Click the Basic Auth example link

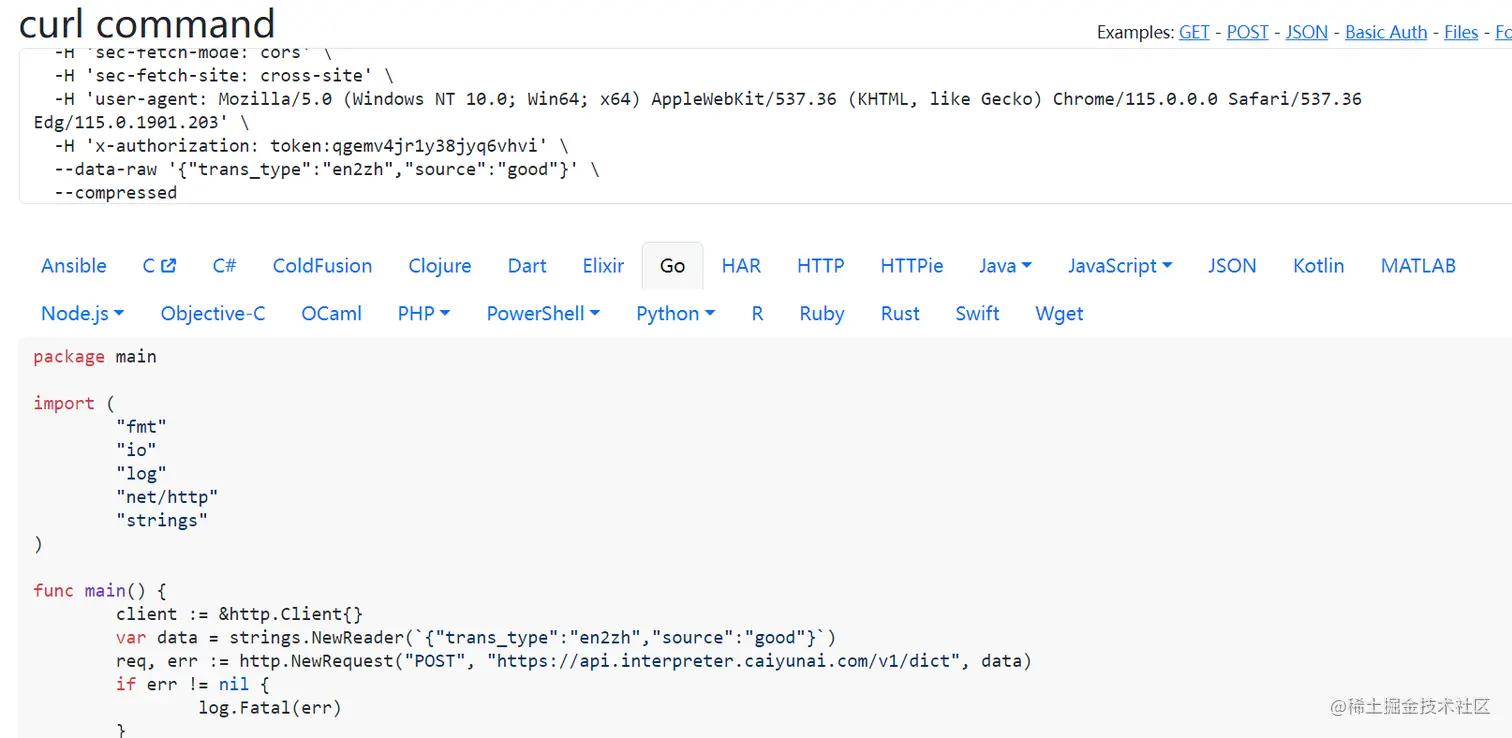click(1385, 32)
